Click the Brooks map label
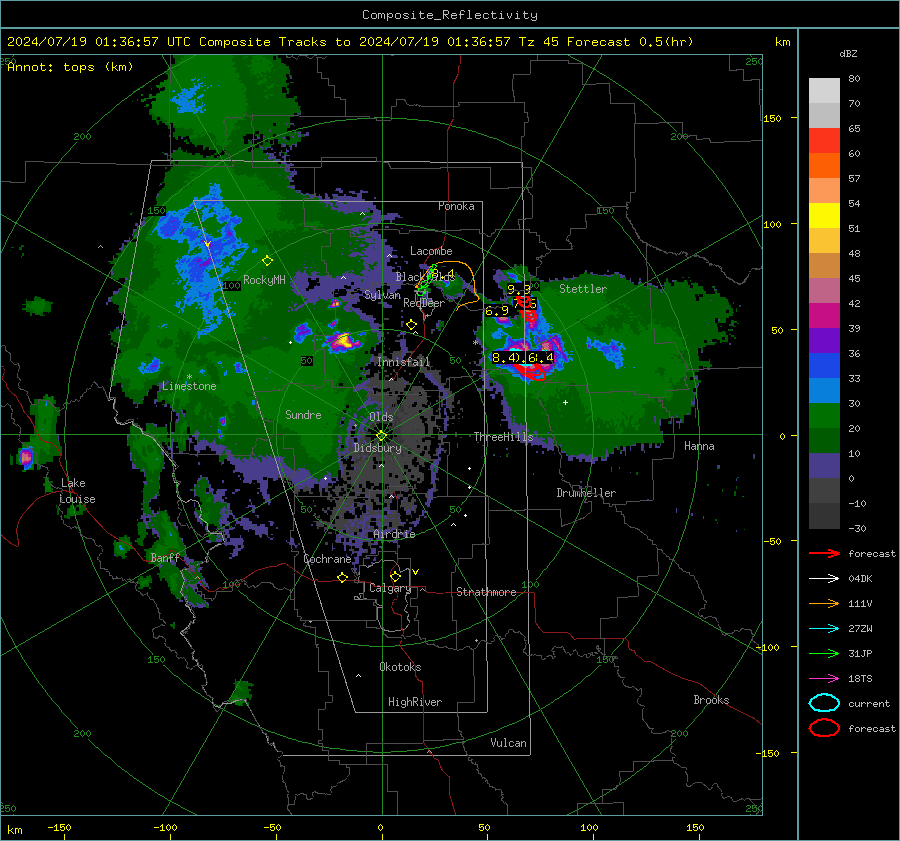The height and width of the screenshot is (841, 900). [x=711, y=700]
